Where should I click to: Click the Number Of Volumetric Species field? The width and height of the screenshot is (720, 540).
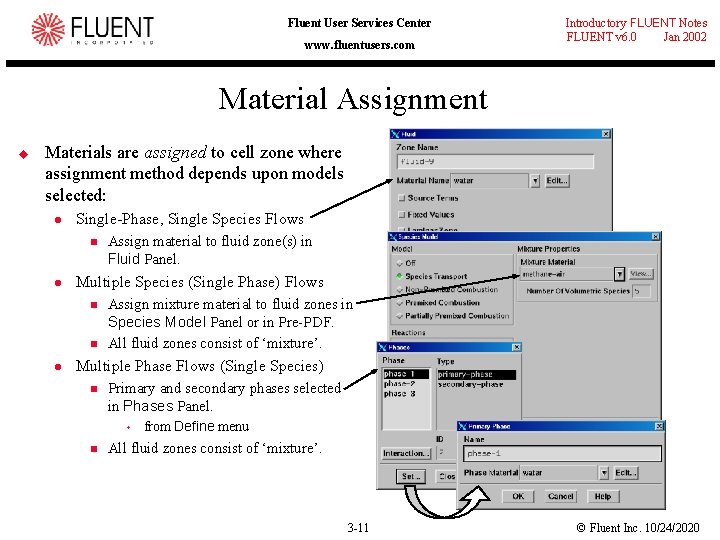(641, 291)
